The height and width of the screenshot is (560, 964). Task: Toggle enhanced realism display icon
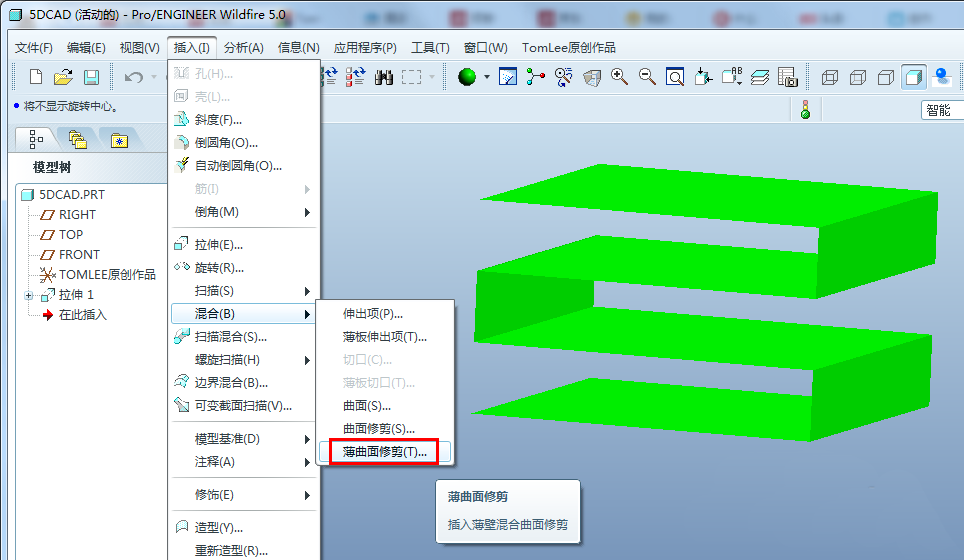[942, 77]
